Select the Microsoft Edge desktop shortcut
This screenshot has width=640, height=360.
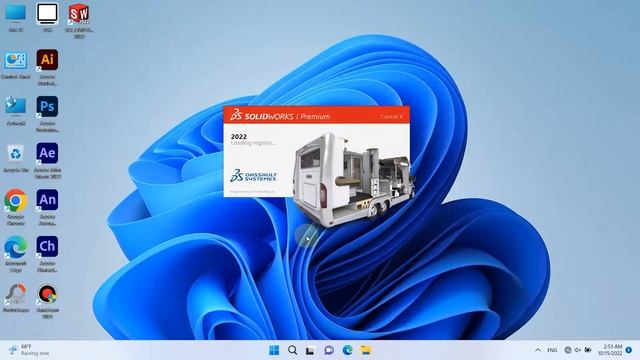pos(16,254)
